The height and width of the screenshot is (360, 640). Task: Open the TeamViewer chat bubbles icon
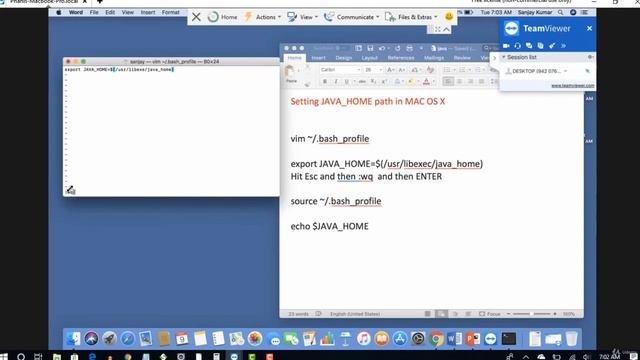(529, 46)
